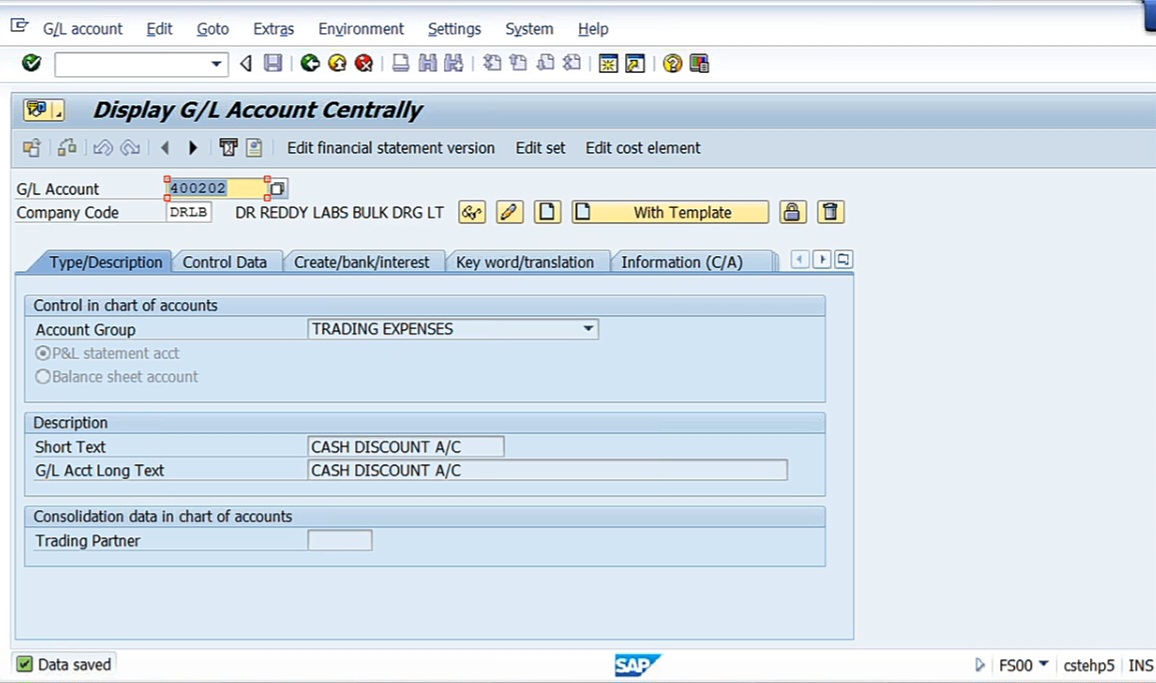Open the tab list selector icon

(844, 260)
